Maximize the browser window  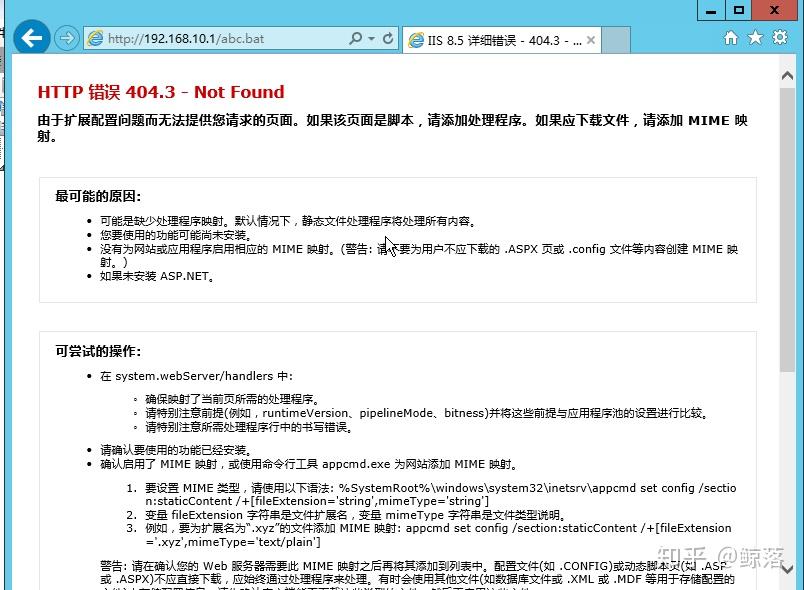(x=739, y=10)
